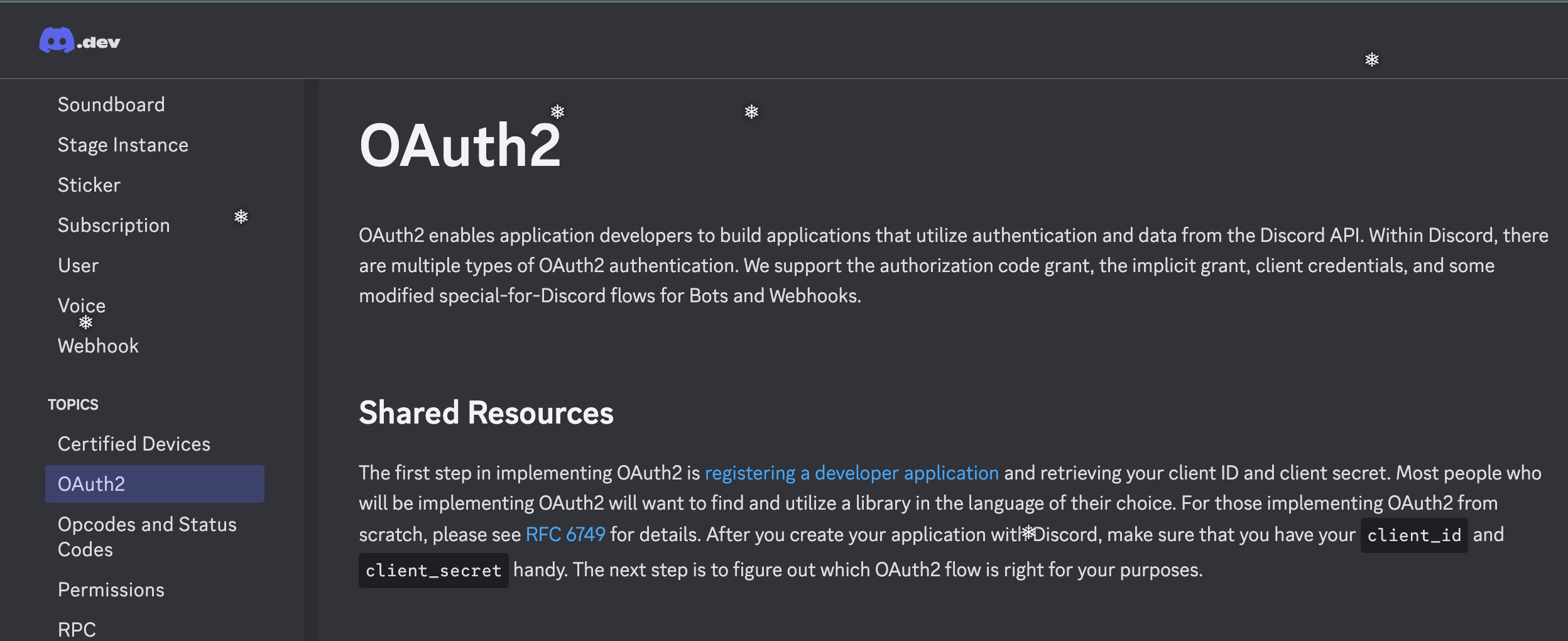Click the client_id inline code text

click(x=1414, y=535)
